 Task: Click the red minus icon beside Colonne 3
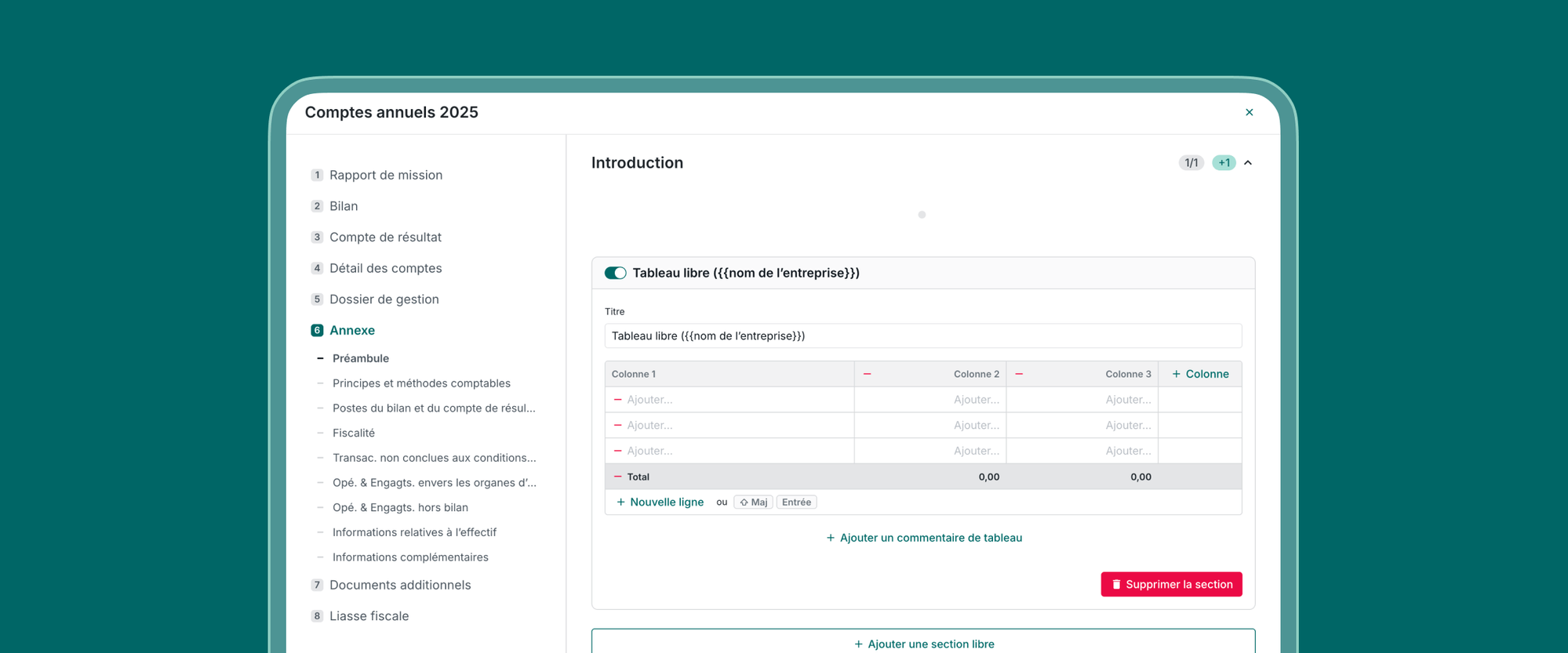(x=1019, y=374)
